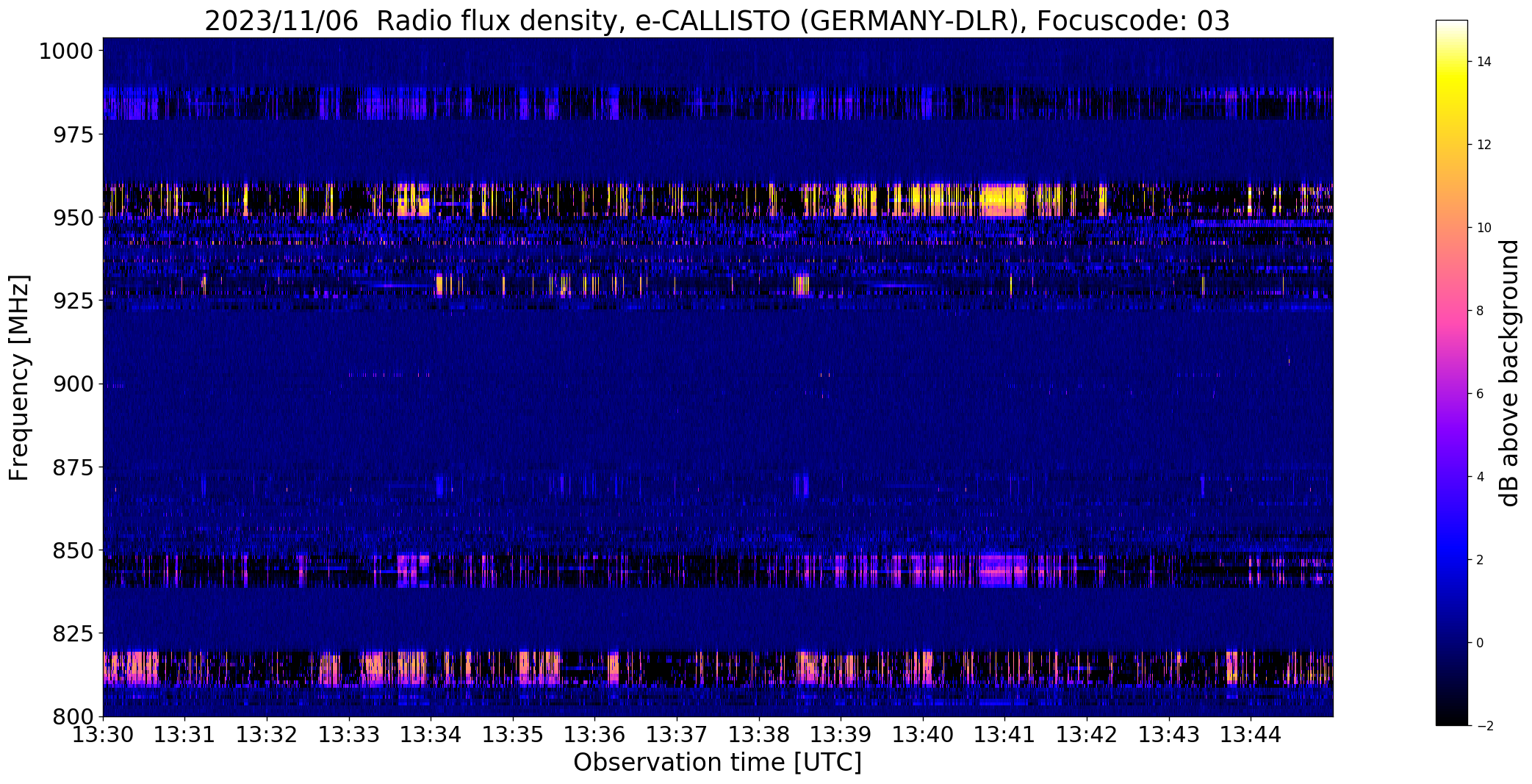
Task: Click the colorbar tick label 0
Action: [1480, 643]
